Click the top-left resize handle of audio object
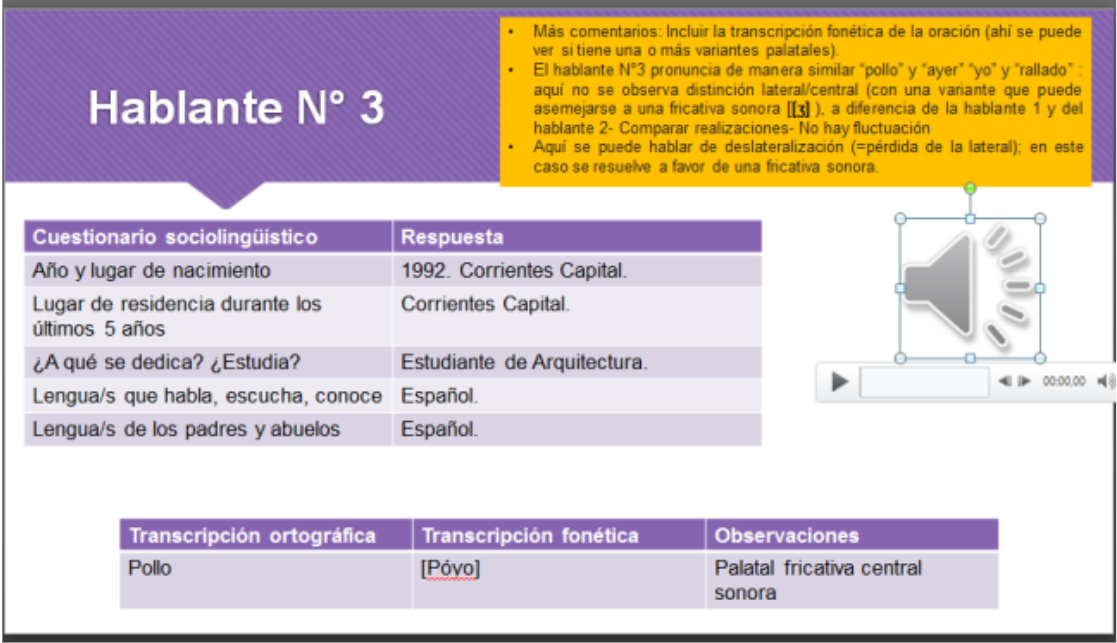 click(899, 218)
